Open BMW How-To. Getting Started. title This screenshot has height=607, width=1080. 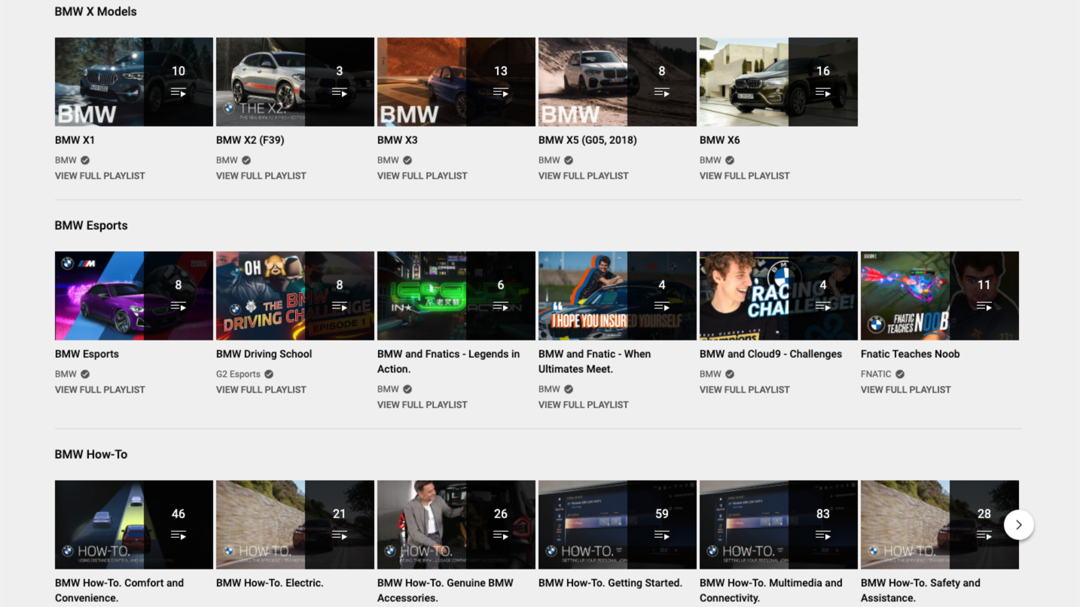[610, 583]
